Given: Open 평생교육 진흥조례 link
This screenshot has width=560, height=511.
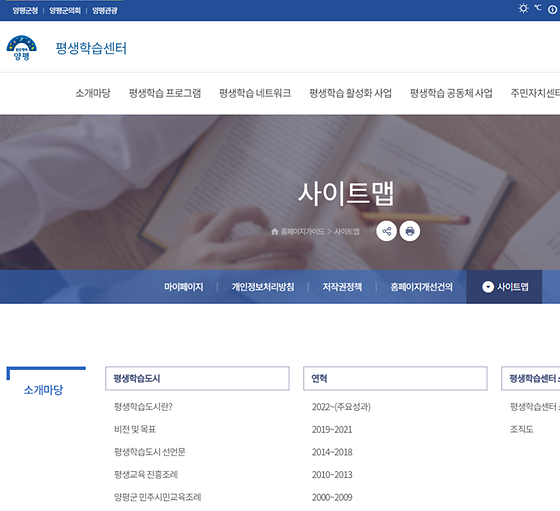Looking at the screenshot, I should (146, 475).
